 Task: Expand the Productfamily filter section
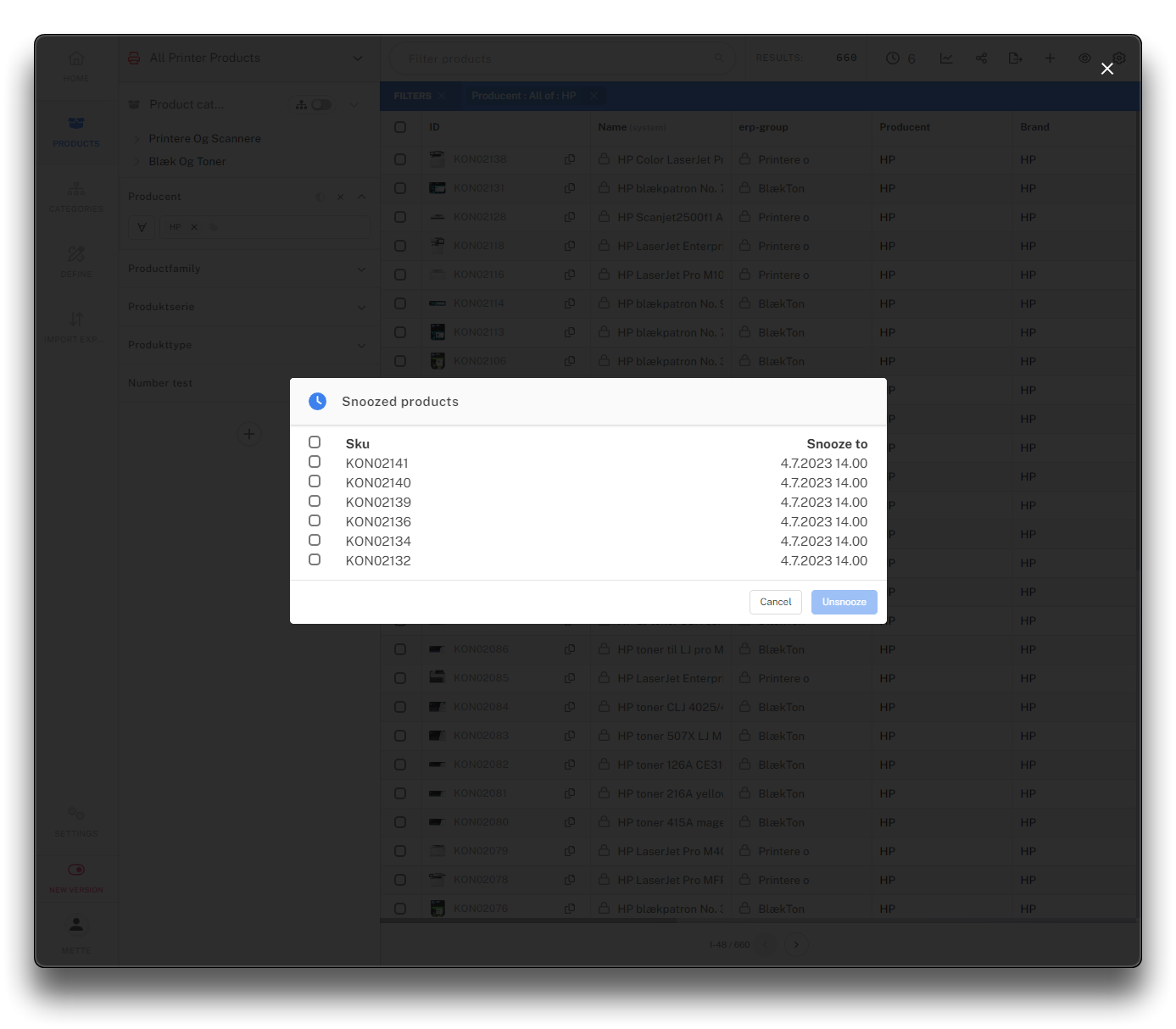coord(361,270)
